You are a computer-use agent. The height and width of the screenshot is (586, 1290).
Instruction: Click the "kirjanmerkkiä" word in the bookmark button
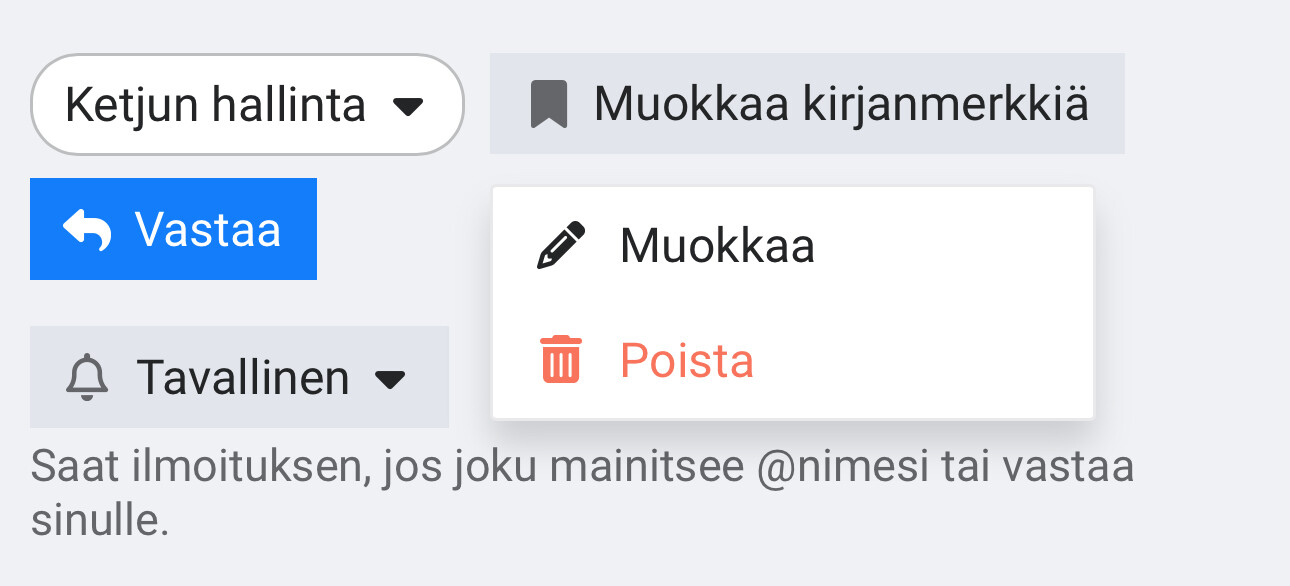pos(945,104)
